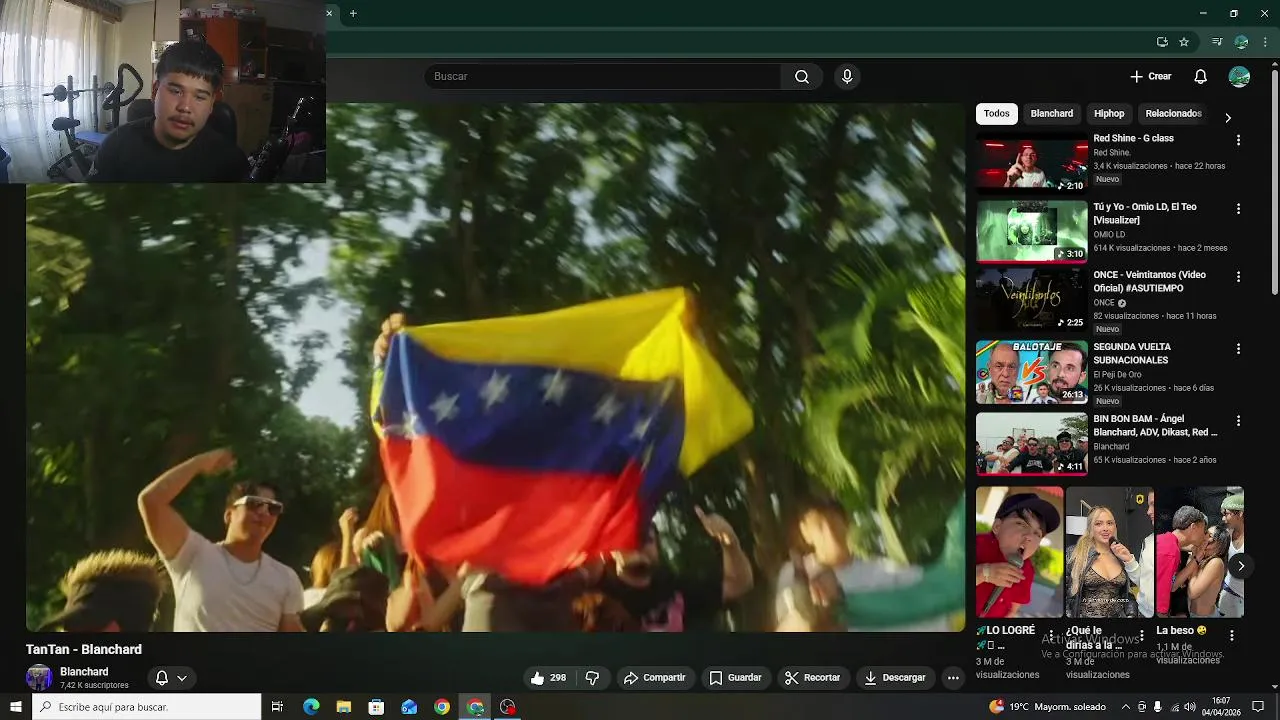
Task: Open ¿Qué le dirías a la short
Action: (1109, 552)
